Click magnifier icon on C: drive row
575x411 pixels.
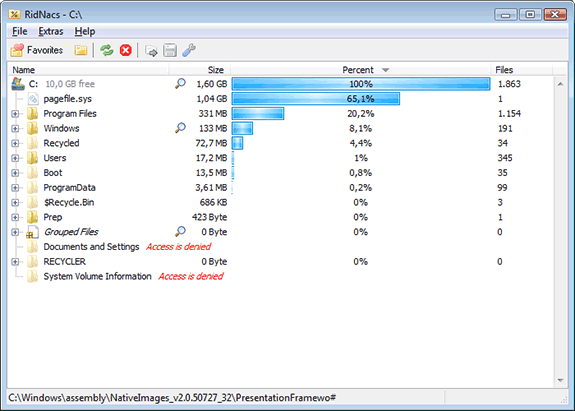coord(180,83)
